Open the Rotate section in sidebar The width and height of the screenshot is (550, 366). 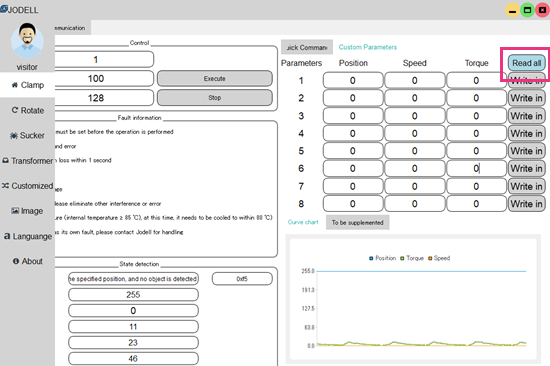click(x=27, y=110)
